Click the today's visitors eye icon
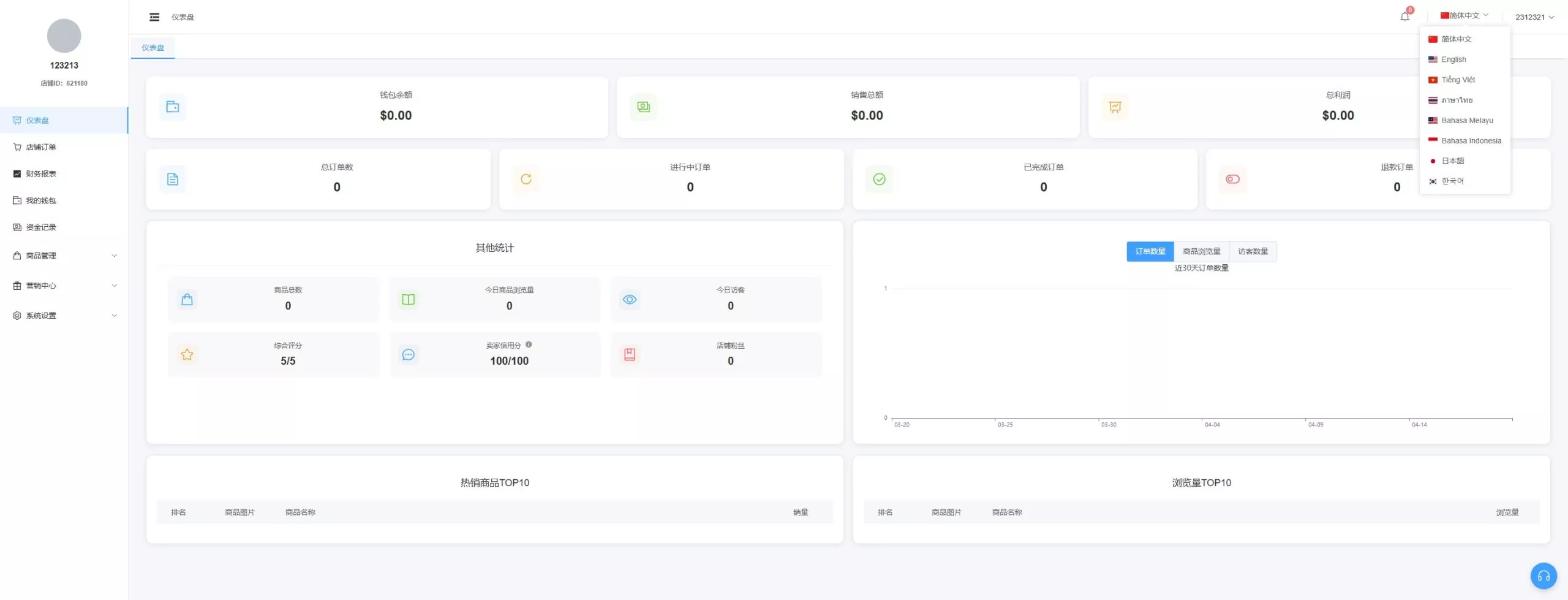Viewport: 1568px width, 600px height. pos(630,300)
